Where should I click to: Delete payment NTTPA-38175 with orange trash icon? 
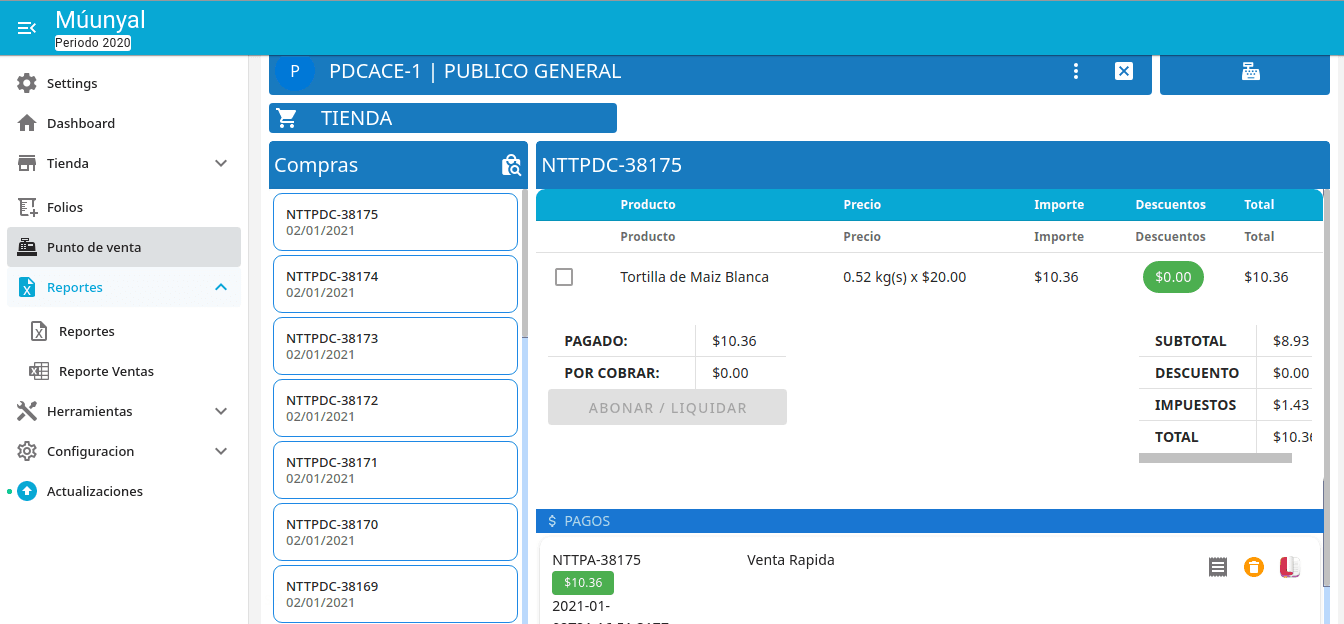pos(1253,567)
